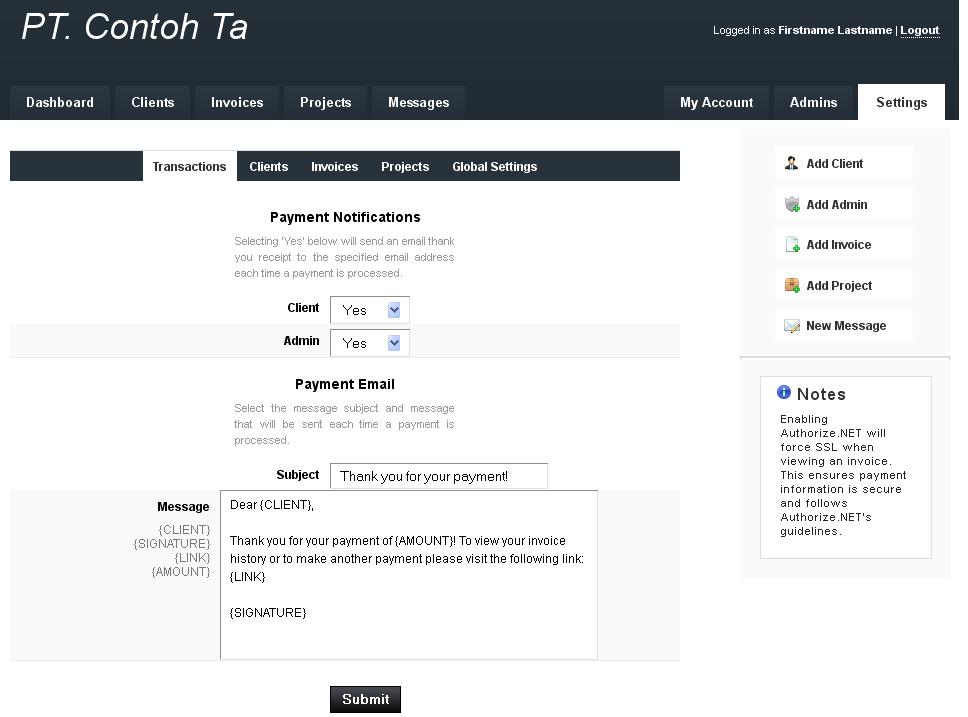Open the Admins tab
The width and height of the screenshot is (968, 717).
(x=813, y=103)
